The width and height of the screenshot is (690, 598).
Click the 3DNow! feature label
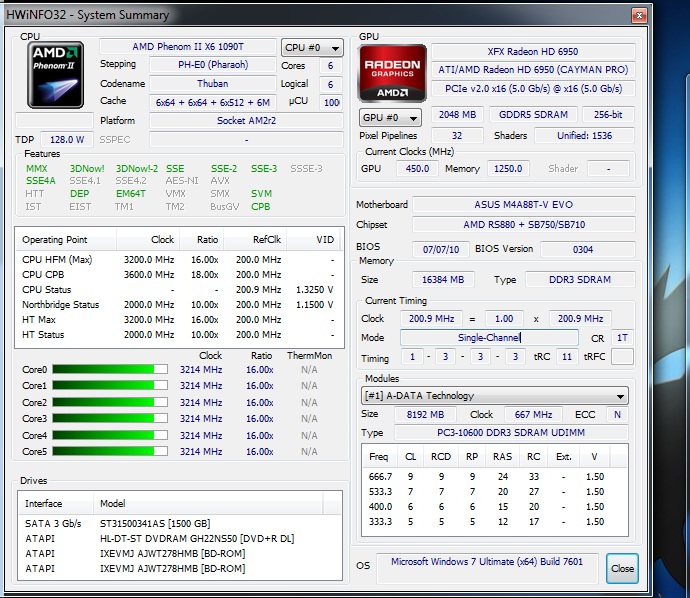tap(87, 169)
